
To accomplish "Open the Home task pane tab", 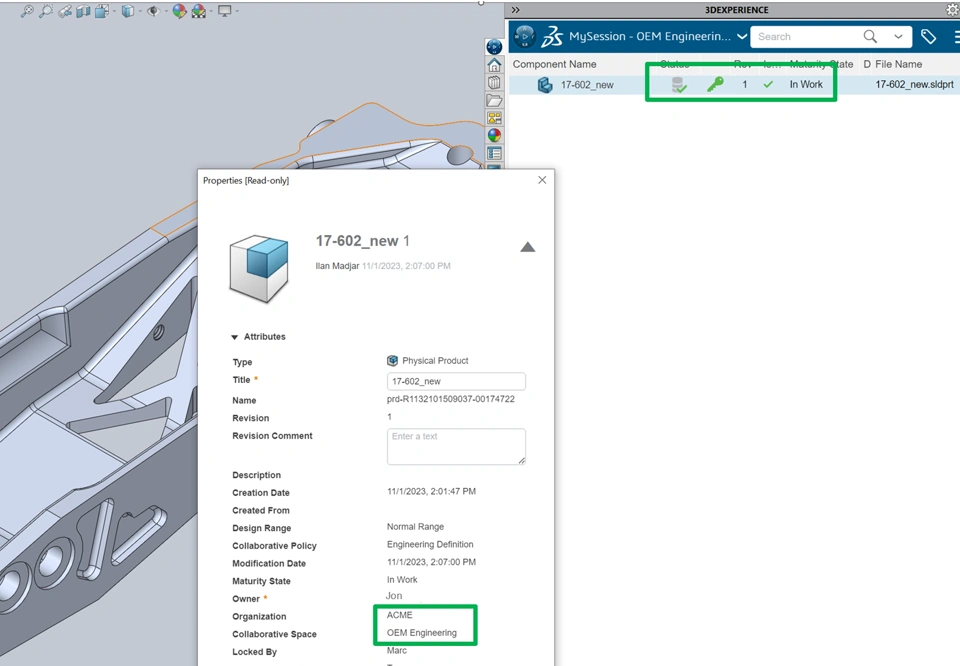I will 494,65.
